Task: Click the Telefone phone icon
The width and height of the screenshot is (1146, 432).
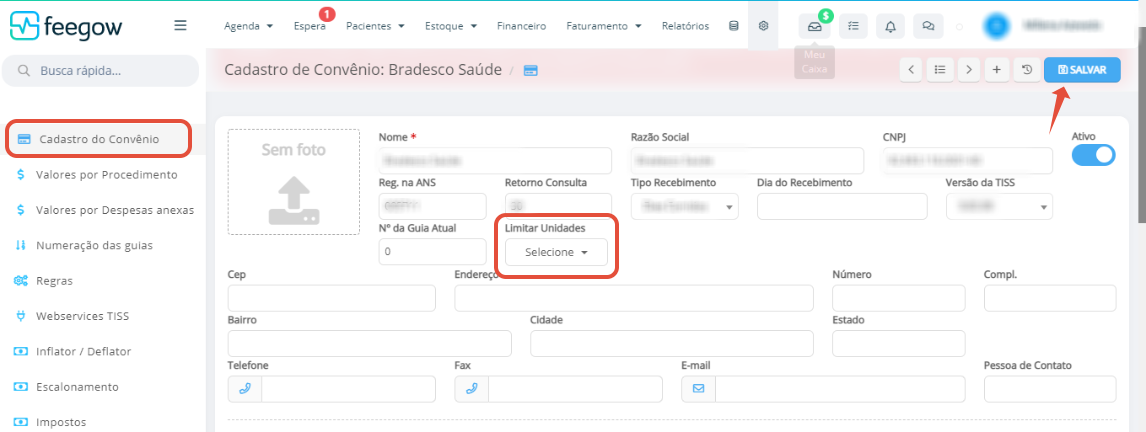Action: coord(245,389)
